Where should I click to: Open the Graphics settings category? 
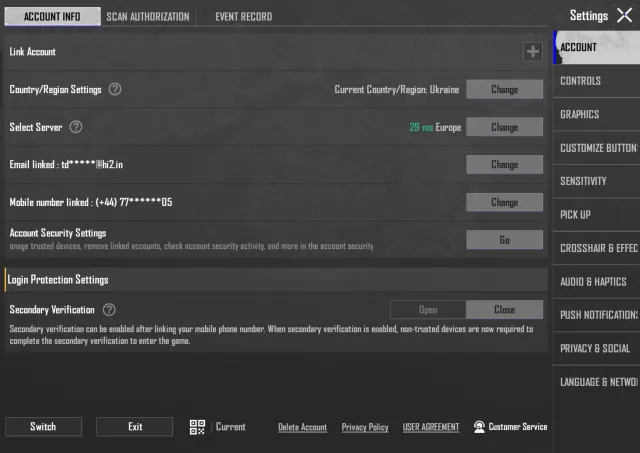[596, 114]
